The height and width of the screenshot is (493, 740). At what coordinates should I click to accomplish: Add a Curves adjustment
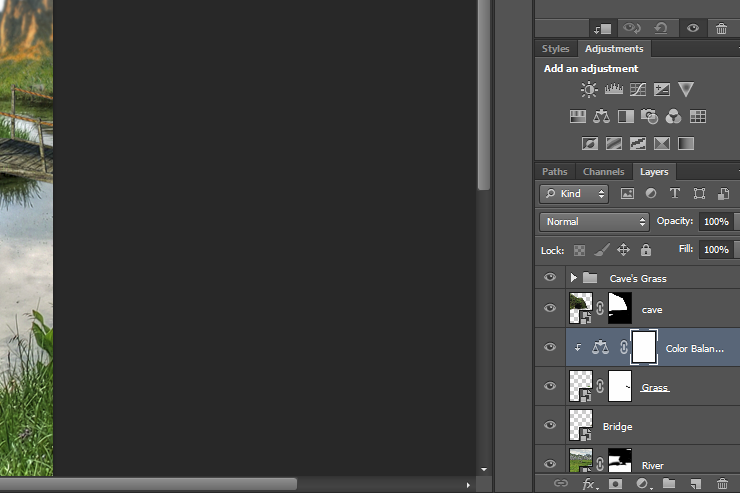638,89
